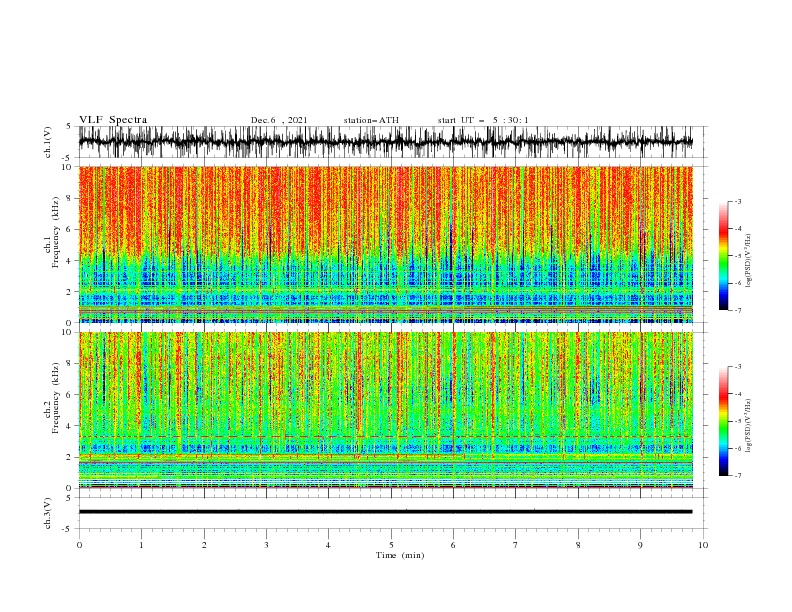This screenshot has height=612, width=792.
Task: Click inside the ch.1 spectrogram panel
Action: 385,244
